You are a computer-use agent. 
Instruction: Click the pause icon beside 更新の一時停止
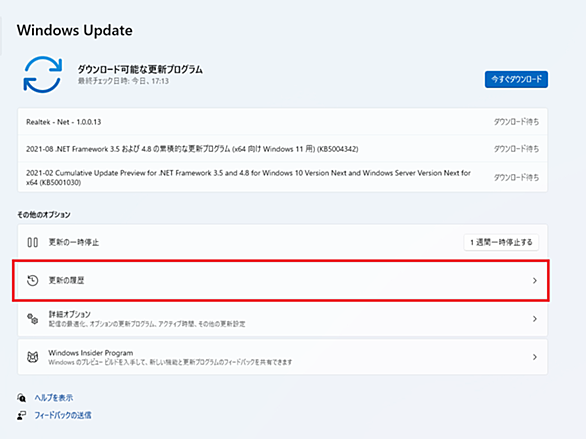click(33, 242)
